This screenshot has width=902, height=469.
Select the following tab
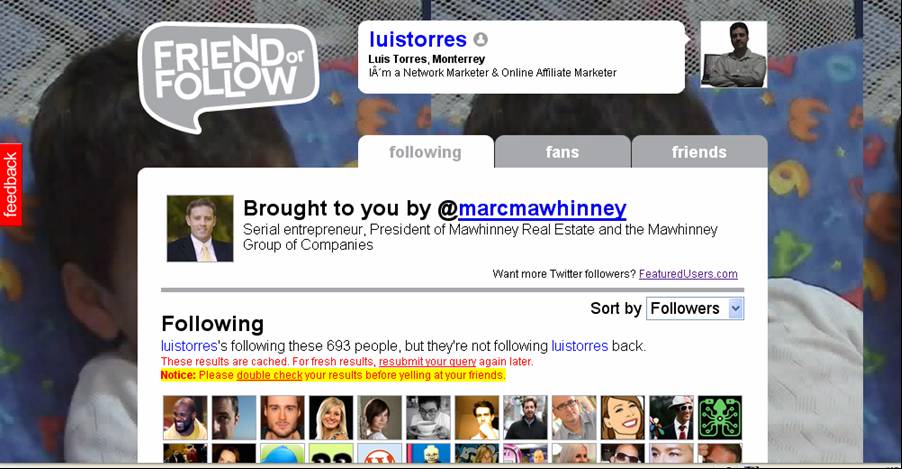(x=425, y=152)
